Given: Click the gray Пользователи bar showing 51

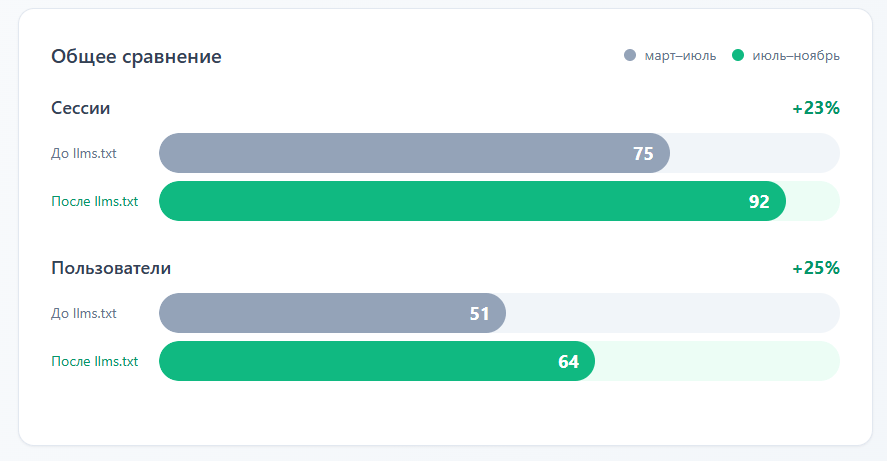Looking at the screenshot, I should pos(320,313).
